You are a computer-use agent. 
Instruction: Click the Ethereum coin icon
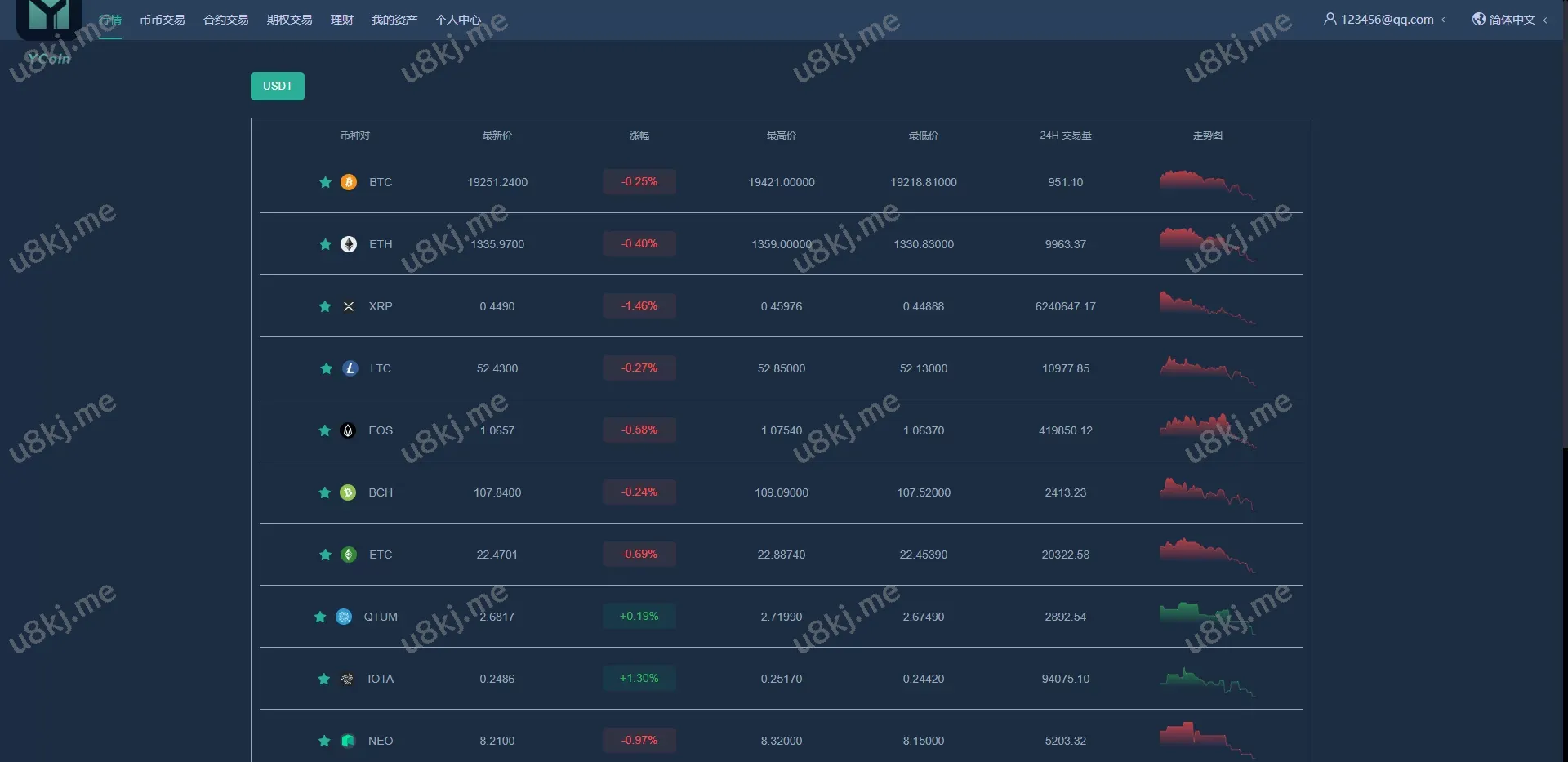(349, 244)
